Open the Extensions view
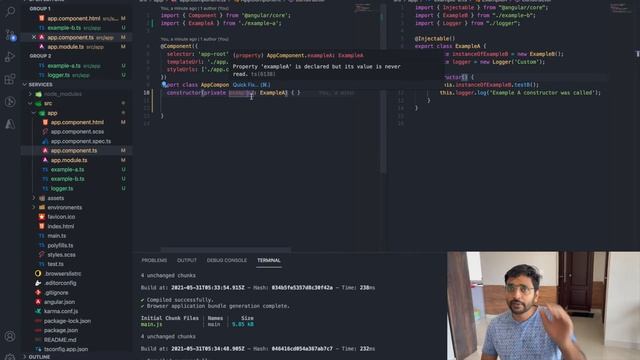Viewport: 640px width, 360px height. pos(10,79)
